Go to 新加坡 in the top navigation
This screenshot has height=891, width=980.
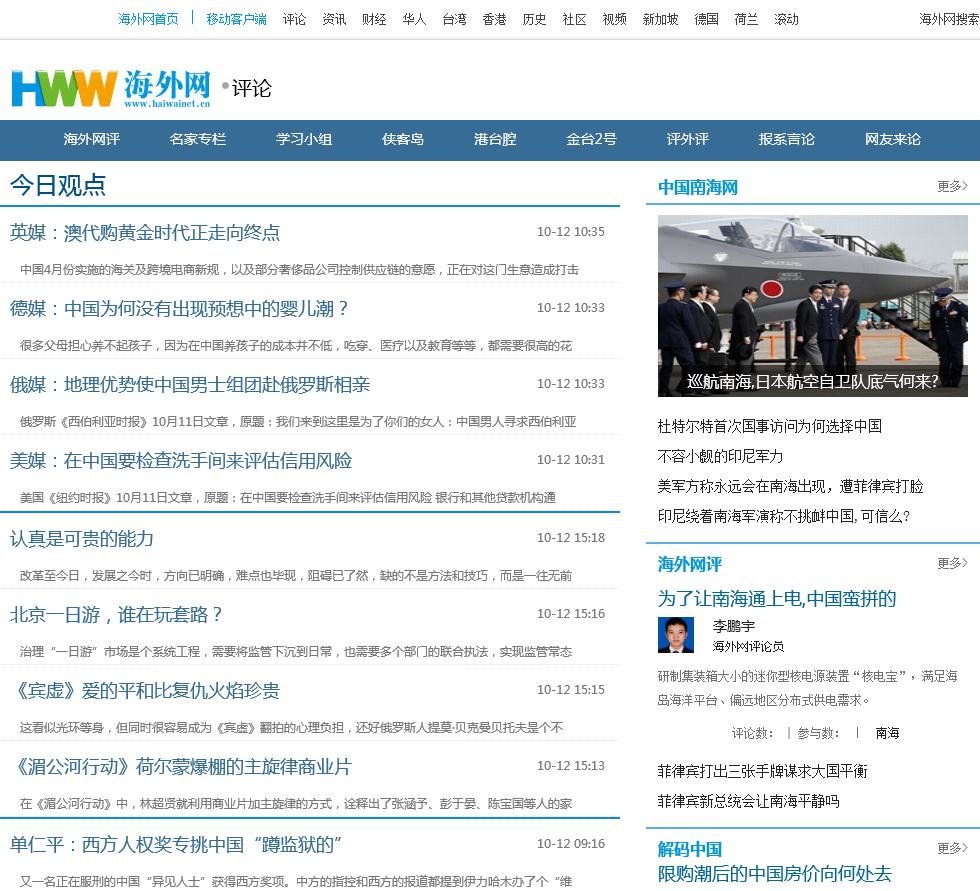pyautogui.click(x=661, y=19)
